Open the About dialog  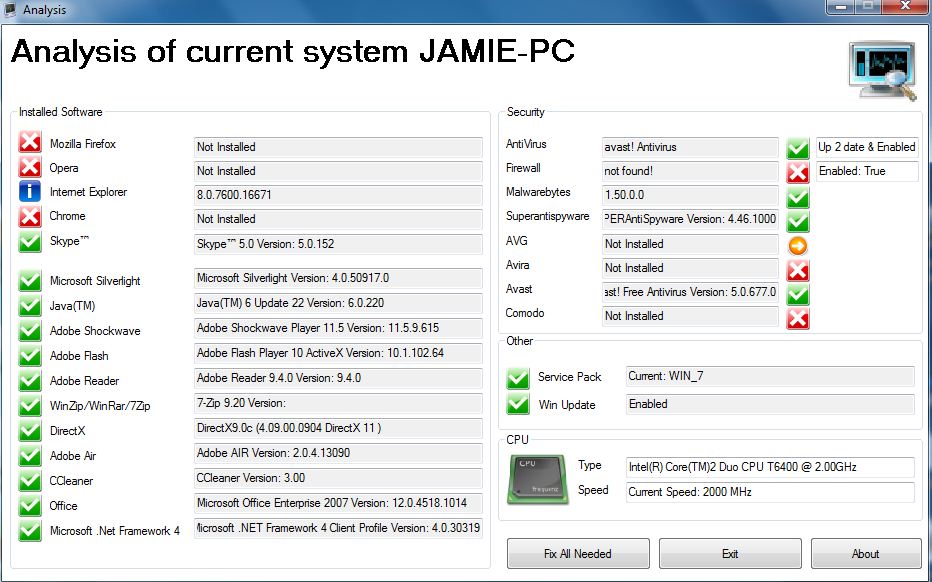pos(865,553)
